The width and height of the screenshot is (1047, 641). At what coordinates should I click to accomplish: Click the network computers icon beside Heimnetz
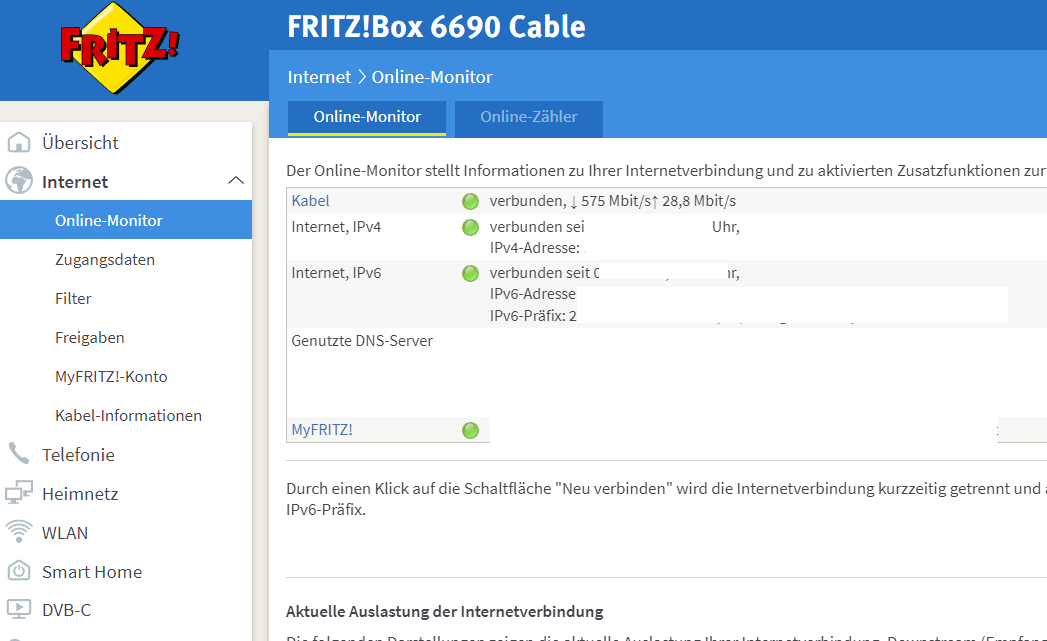(19, 493)
